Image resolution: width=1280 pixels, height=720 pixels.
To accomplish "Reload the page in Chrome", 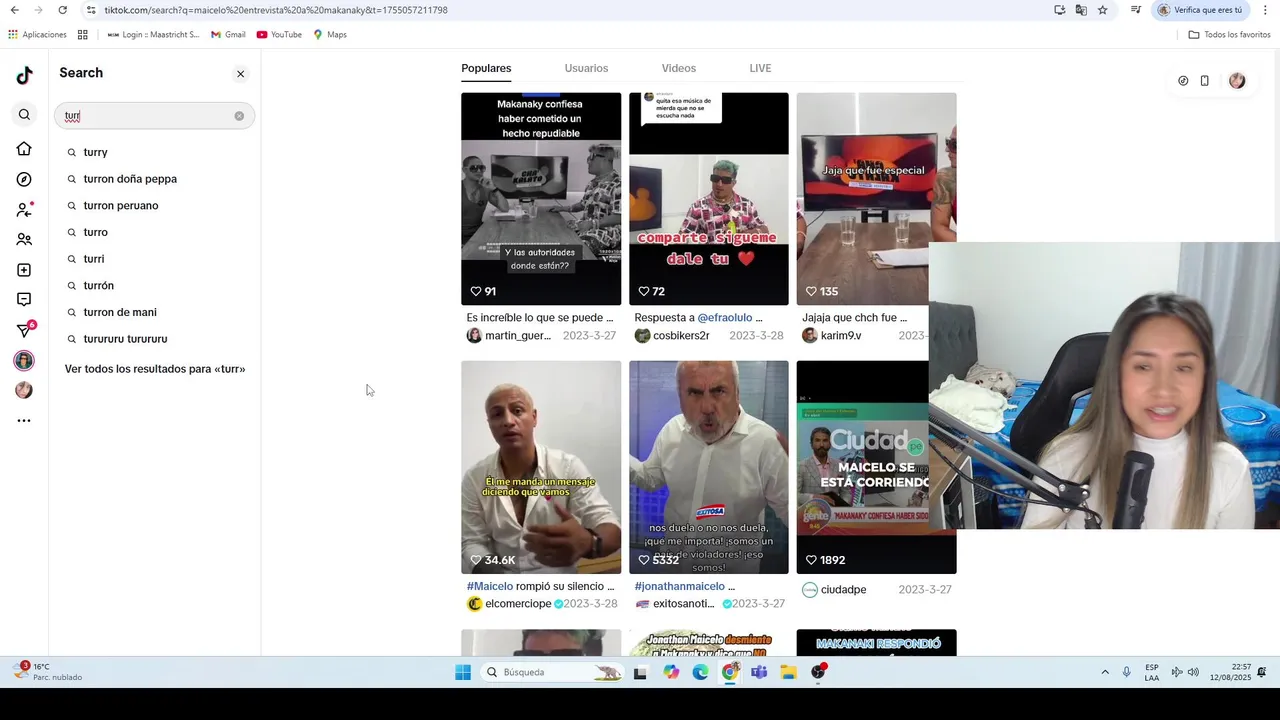I will pyautogui.click(x=62, y=10).
